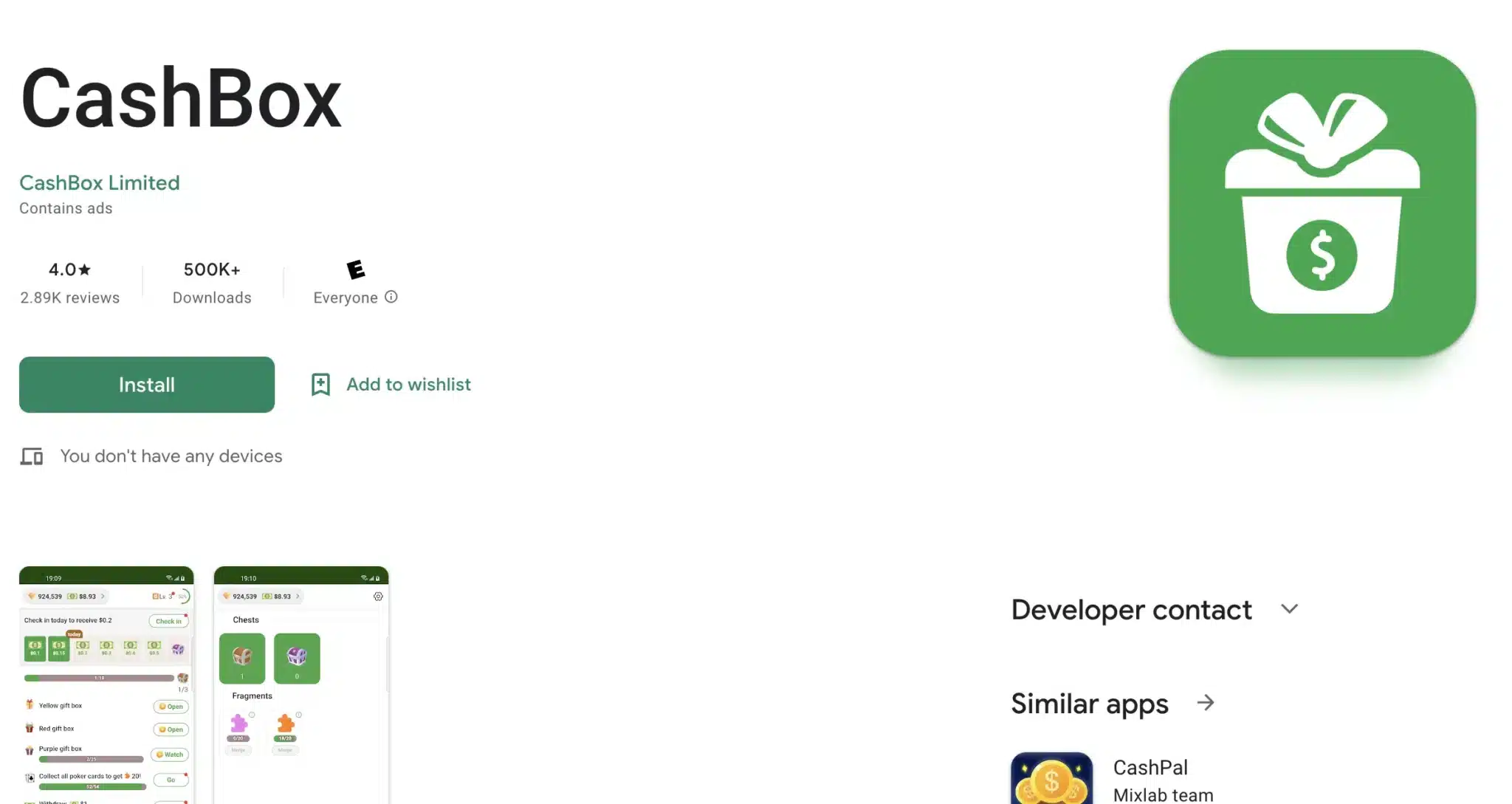This screenshot has width=1512, height=804.
Task: Click Open beside Yellow gift box
Action: [171, 707]
